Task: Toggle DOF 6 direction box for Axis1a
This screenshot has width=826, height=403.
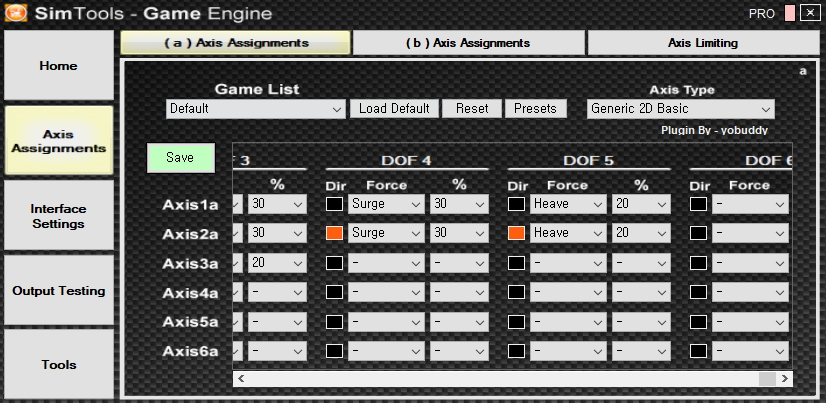Action: click(699, 204)
